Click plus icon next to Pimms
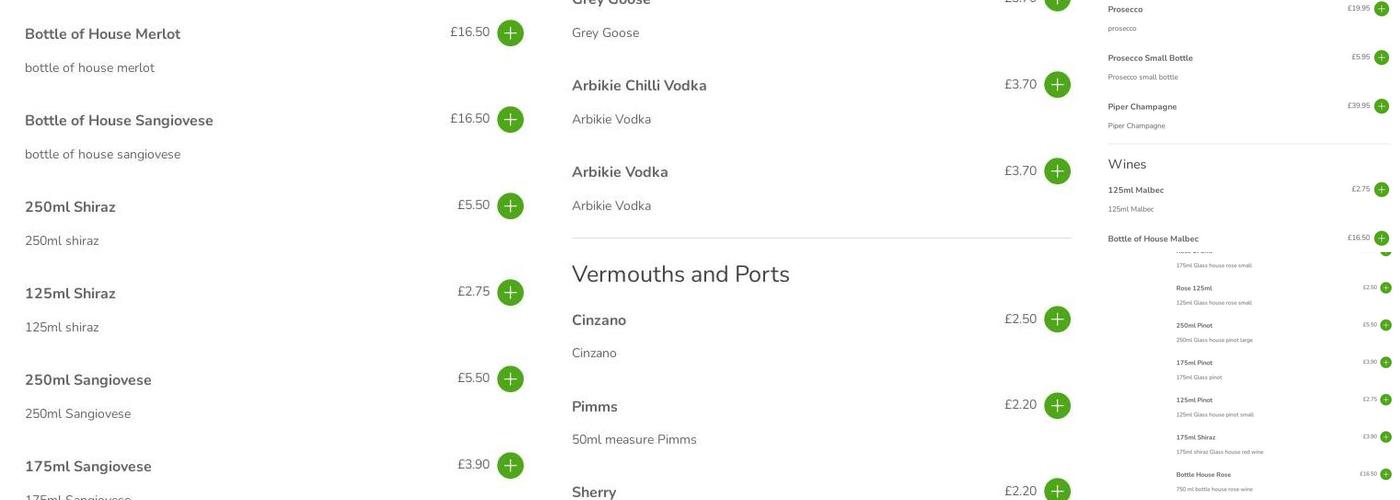Viewport: 1400px width, 500px height. tap(1057, 406)
